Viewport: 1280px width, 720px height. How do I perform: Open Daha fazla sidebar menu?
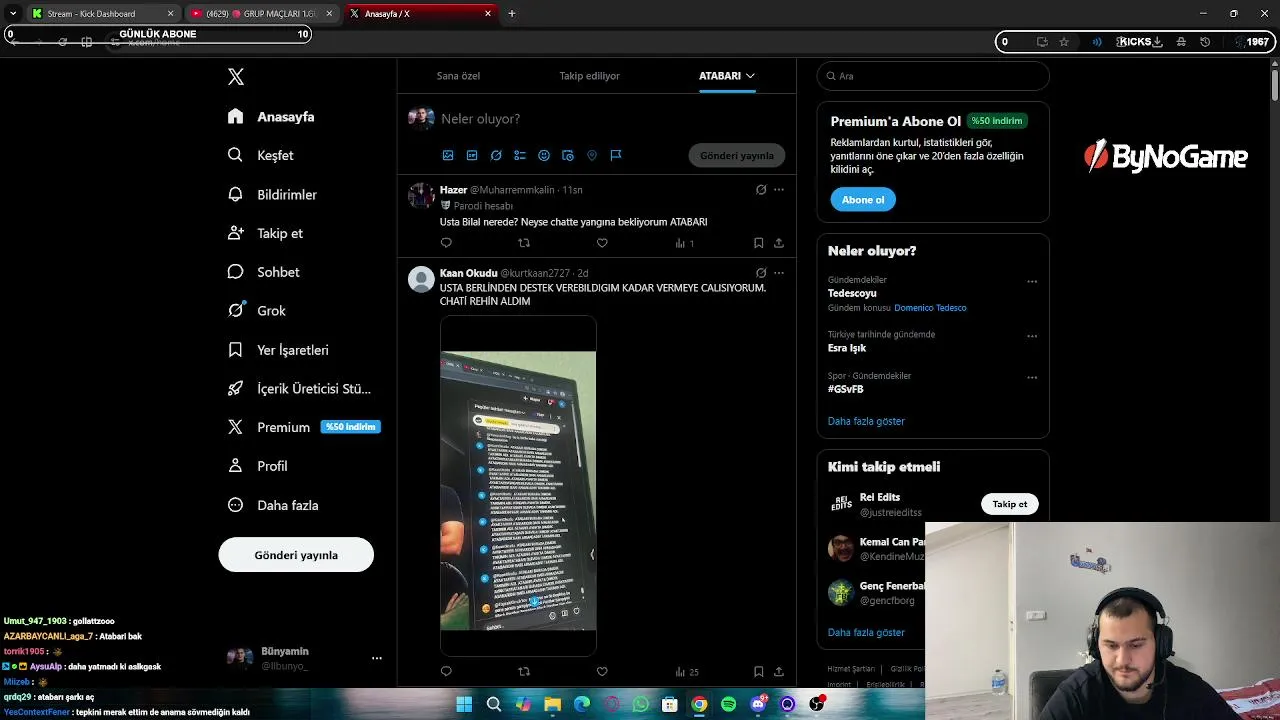point(273,505)
